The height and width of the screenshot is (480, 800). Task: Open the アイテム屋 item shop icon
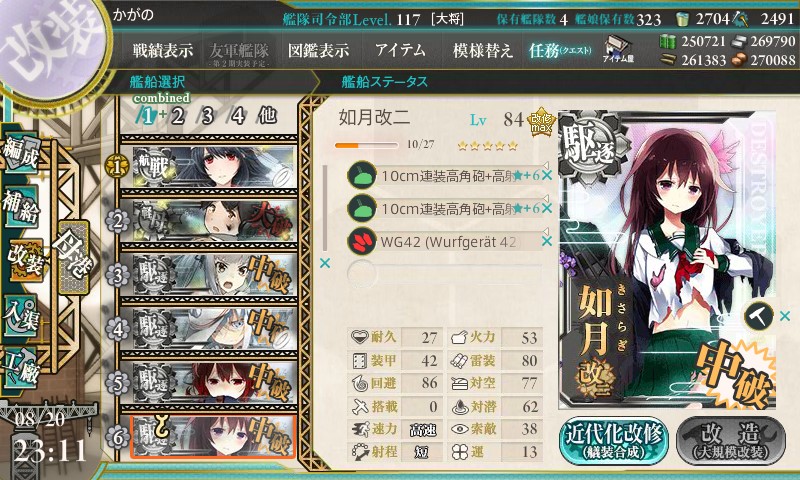point(618,49)
